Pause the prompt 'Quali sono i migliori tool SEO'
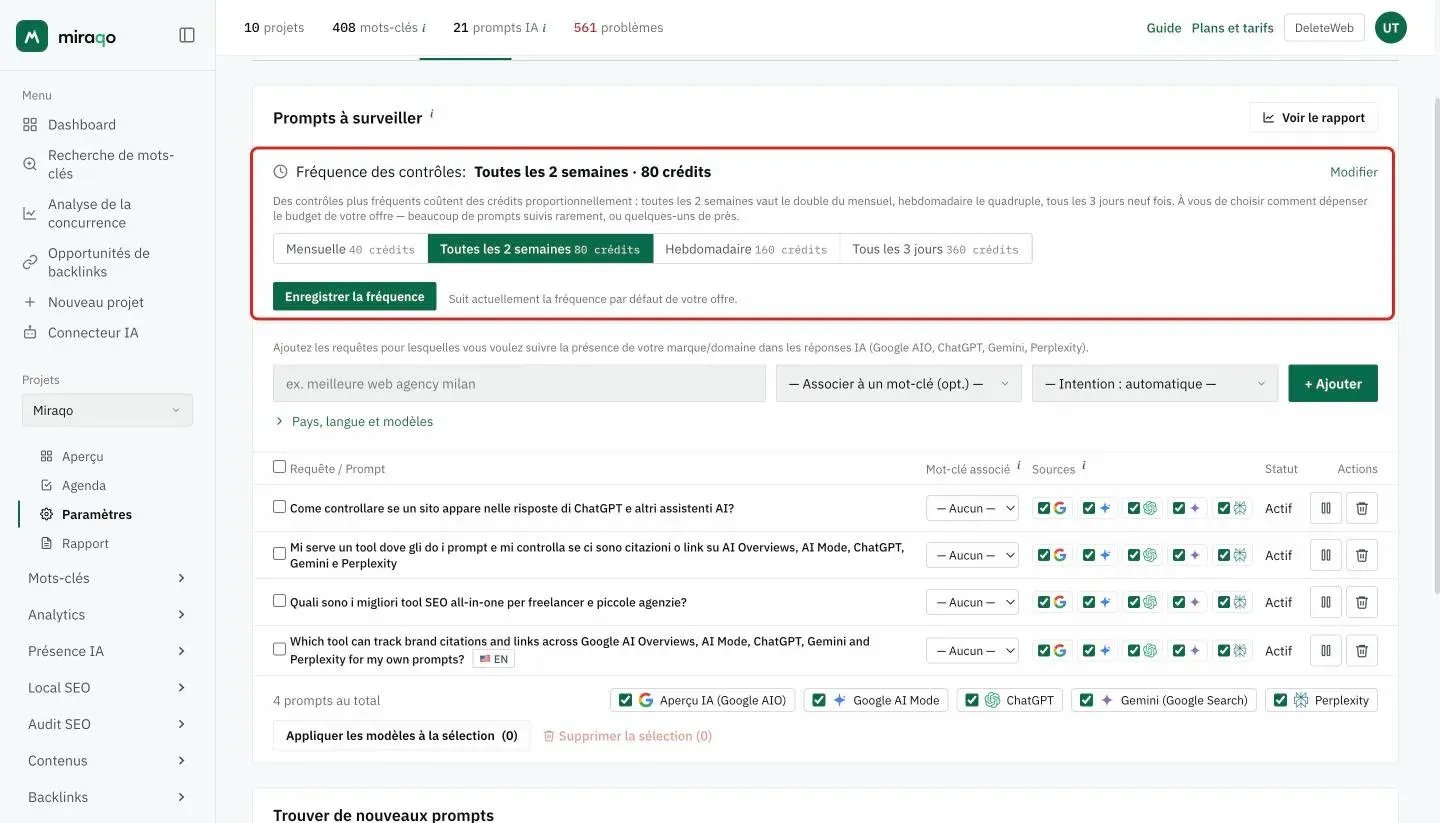1440x823 pixels. (x=1326, y=602)
